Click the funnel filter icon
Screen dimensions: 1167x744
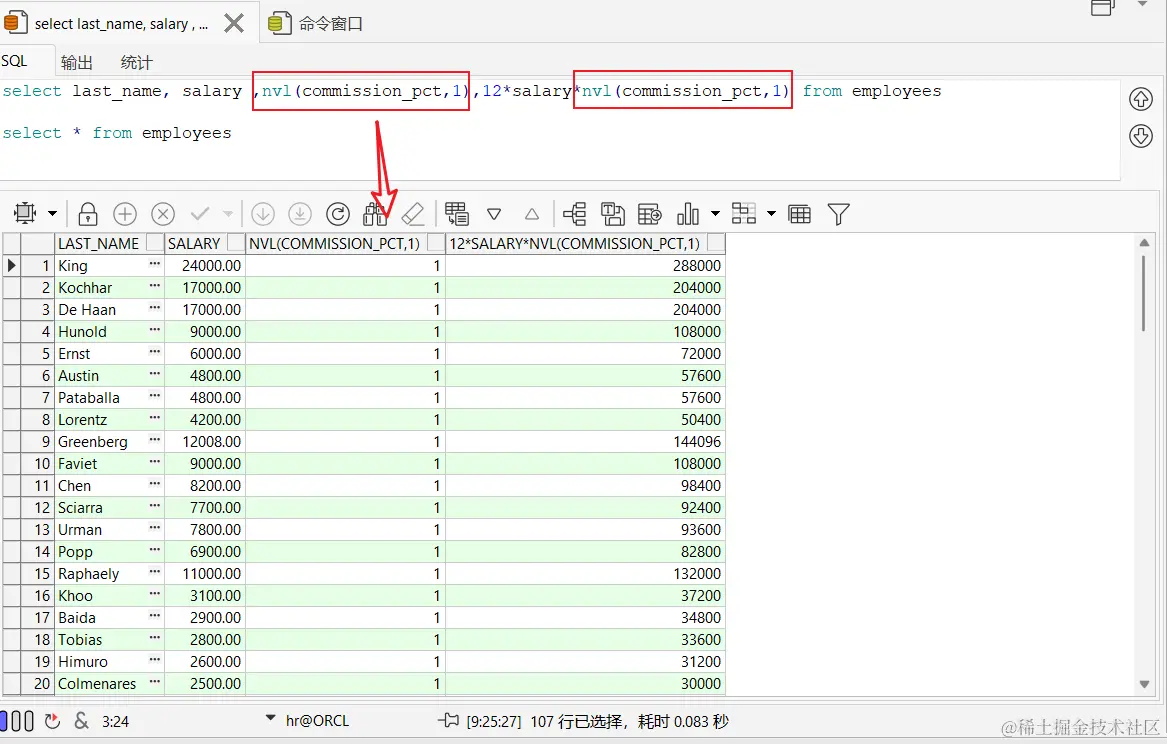tap(838, 214)
